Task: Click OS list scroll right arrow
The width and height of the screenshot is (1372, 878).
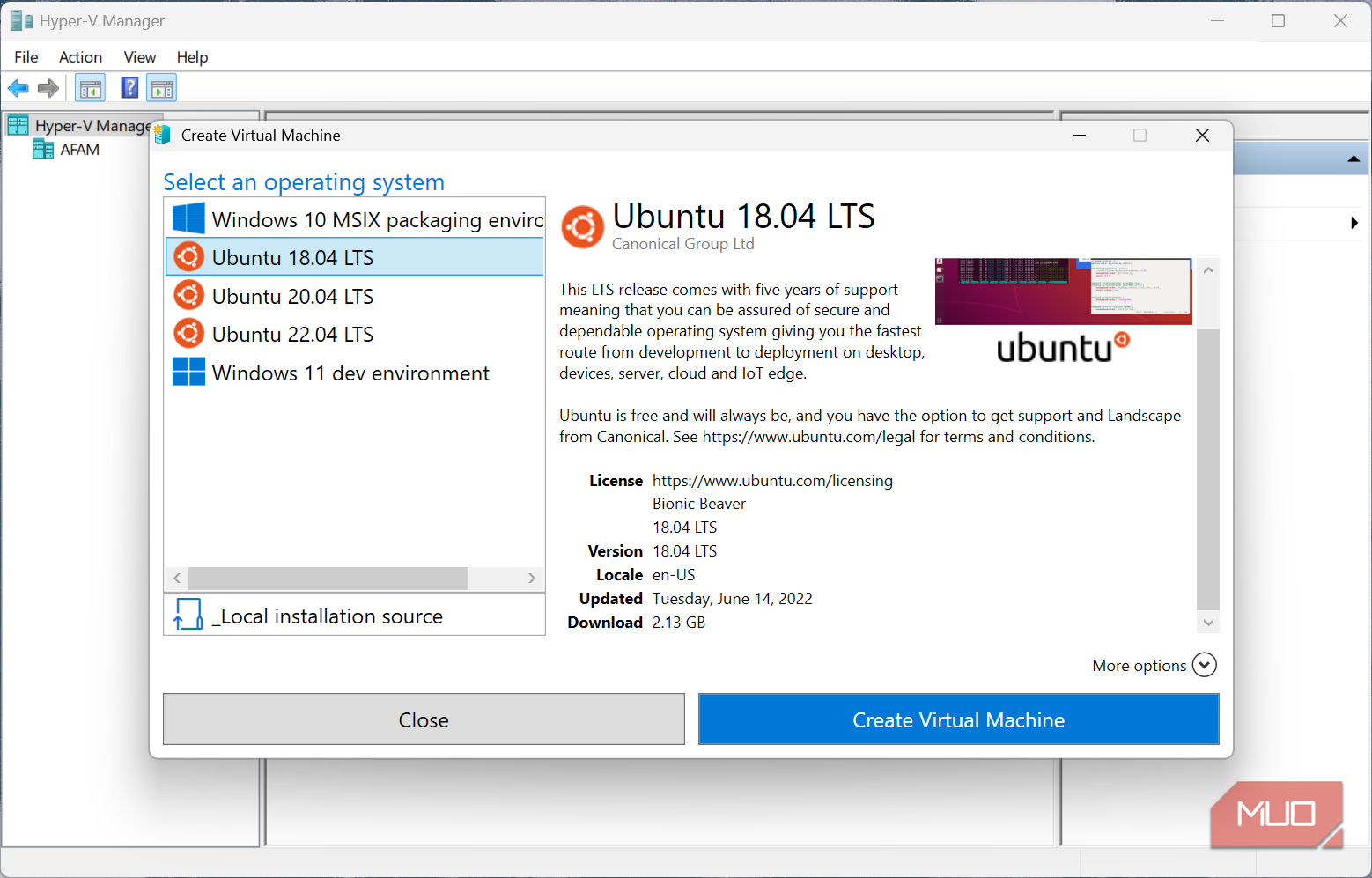Action: coord(532,579)
